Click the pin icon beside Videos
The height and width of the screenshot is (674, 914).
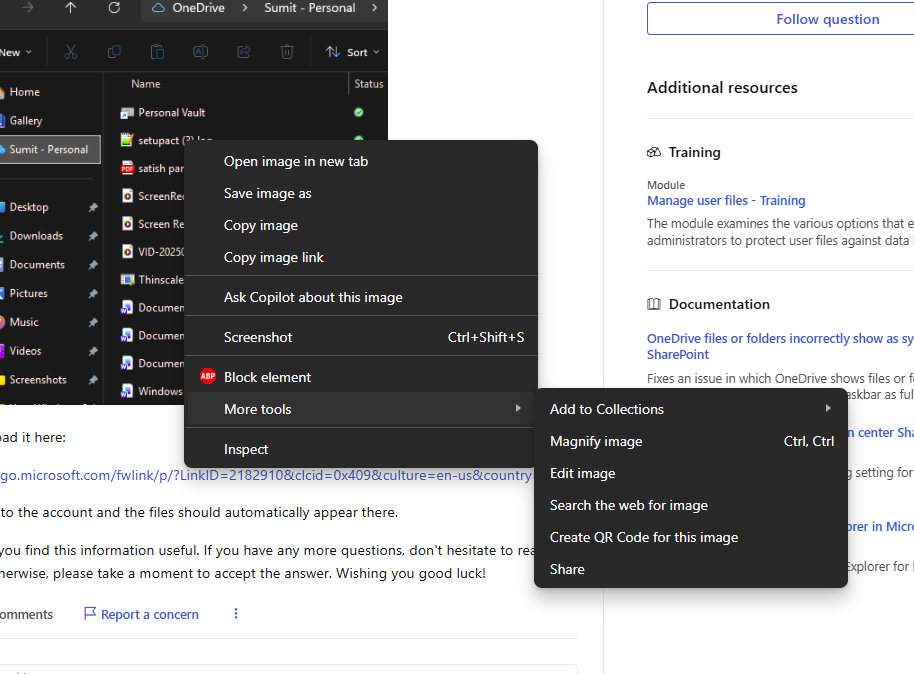[93, 351]
